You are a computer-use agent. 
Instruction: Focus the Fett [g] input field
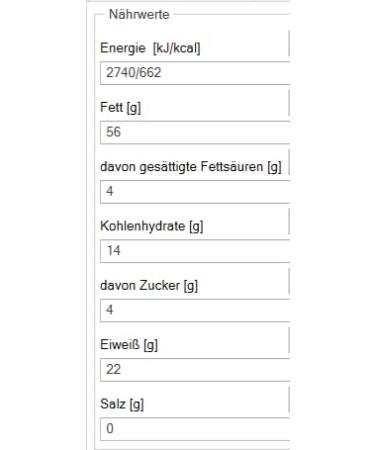pos(195,132)
